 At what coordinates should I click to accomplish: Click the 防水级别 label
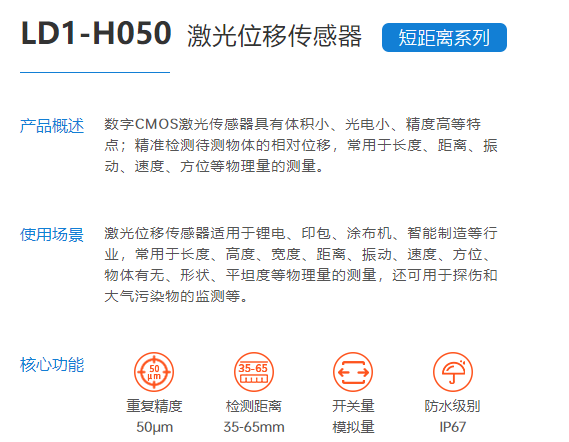pyautogui.click(x=453, y=406)
